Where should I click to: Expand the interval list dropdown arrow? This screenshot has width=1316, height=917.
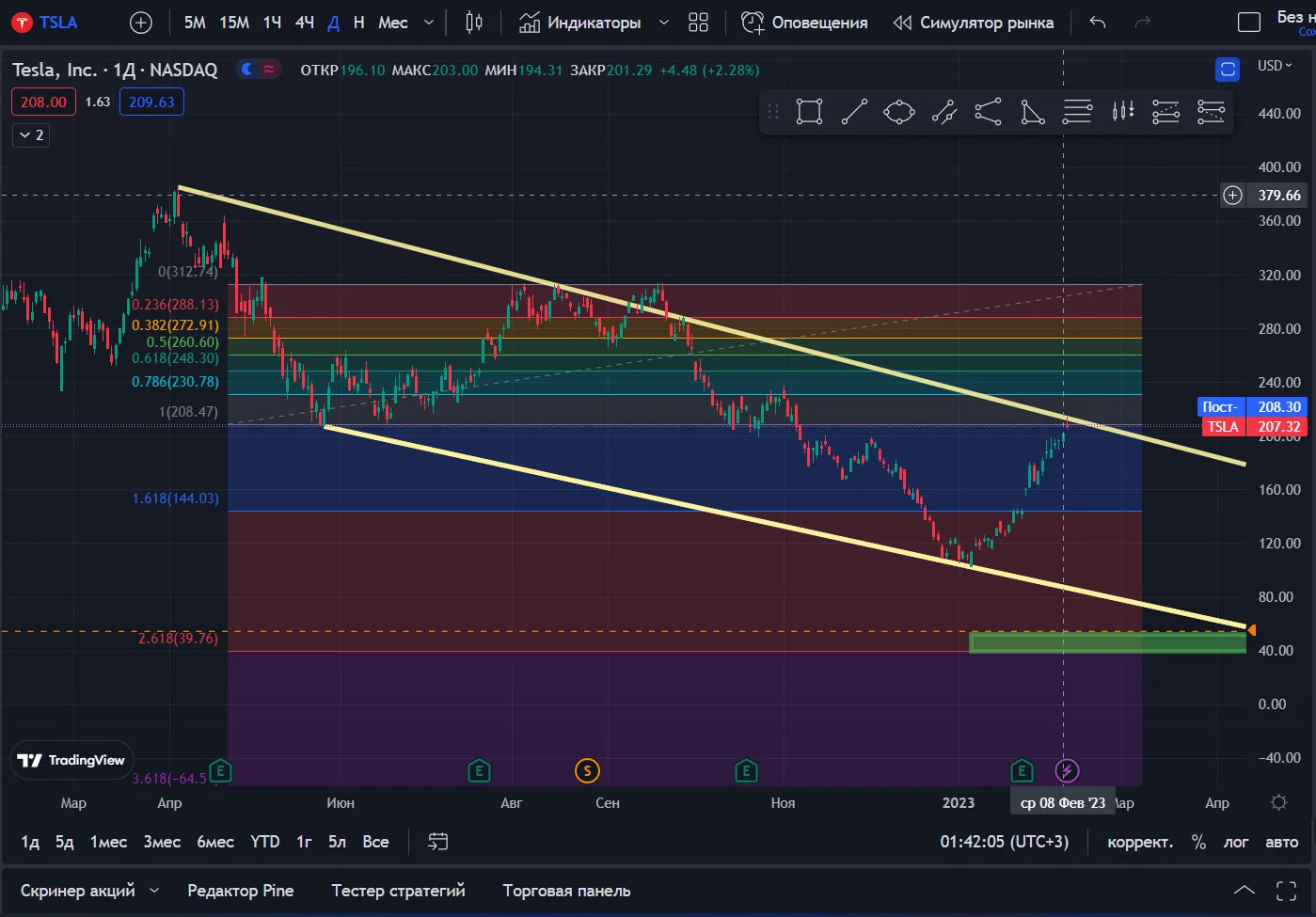(429, 23)
